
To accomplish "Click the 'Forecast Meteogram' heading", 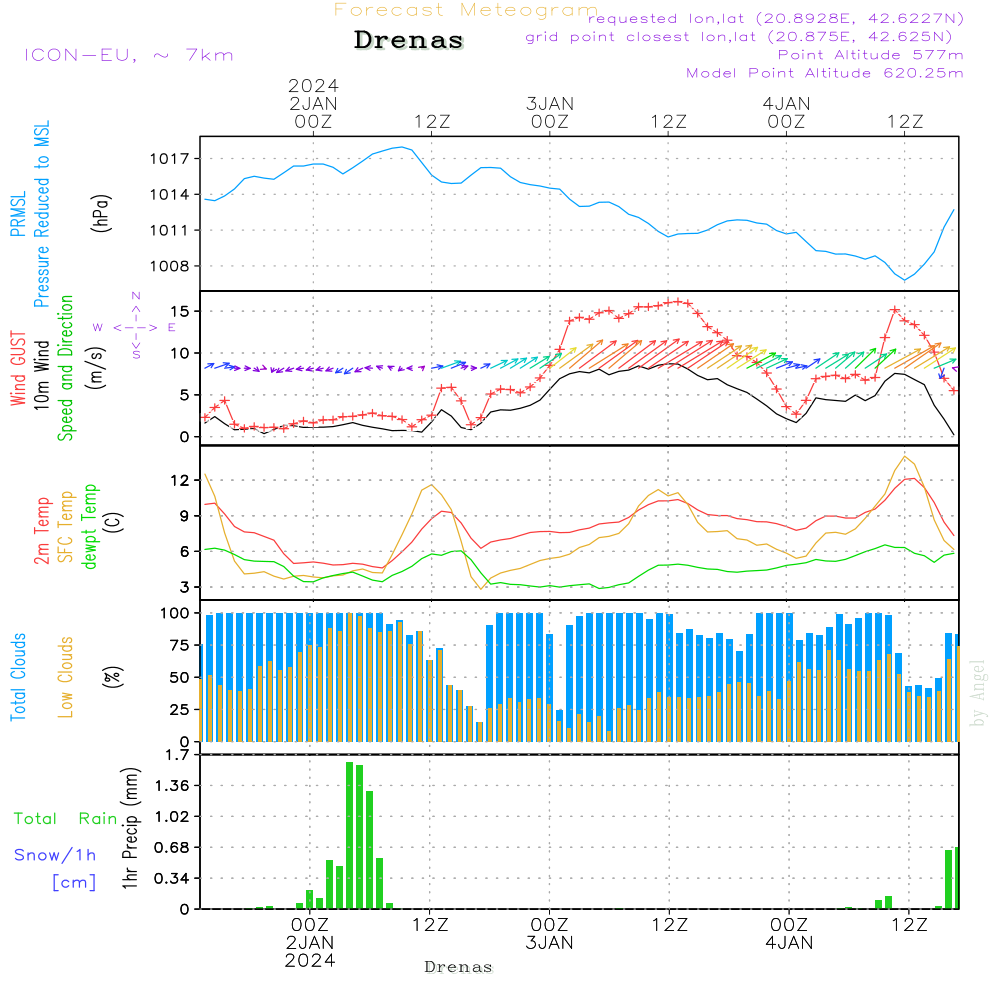I will click(x=466, y=10).
